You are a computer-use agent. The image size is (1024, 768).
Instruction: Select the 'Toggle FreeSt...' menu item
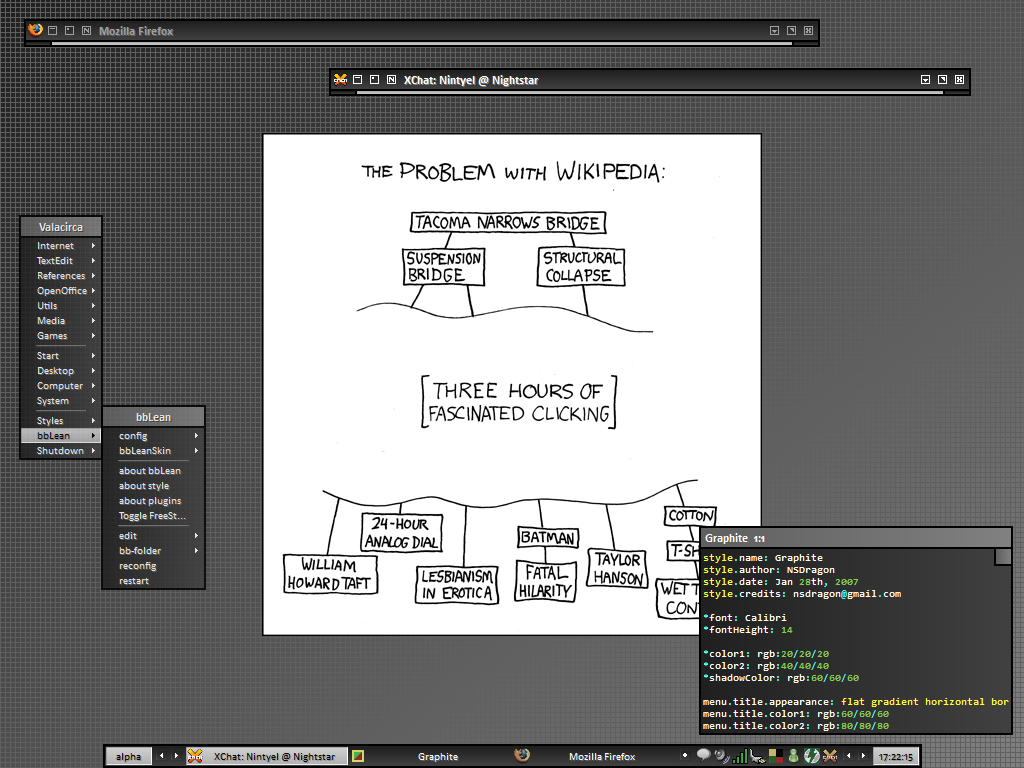click(x=153, y=516)
